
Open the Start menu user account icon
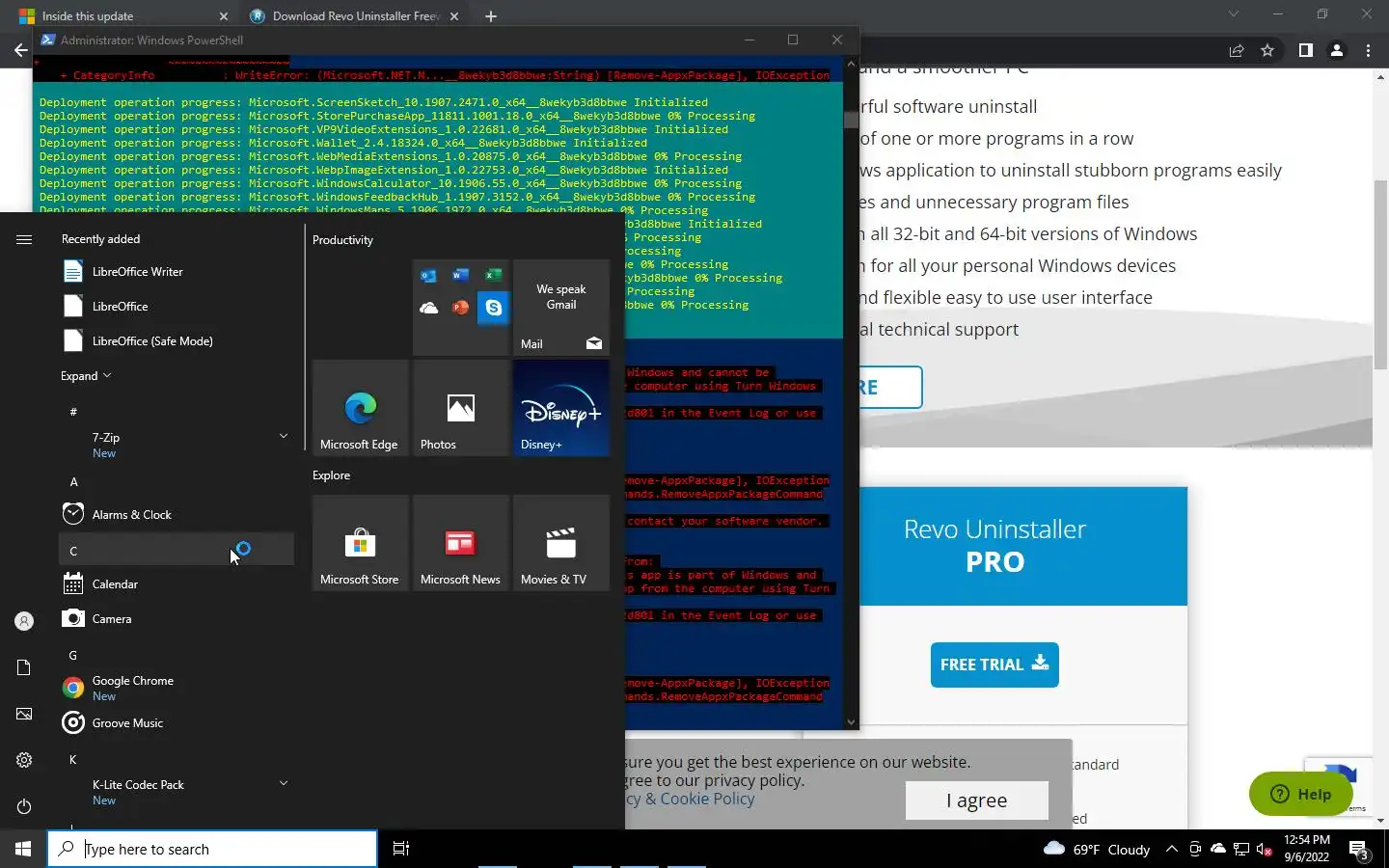click(x=24, y=621)
